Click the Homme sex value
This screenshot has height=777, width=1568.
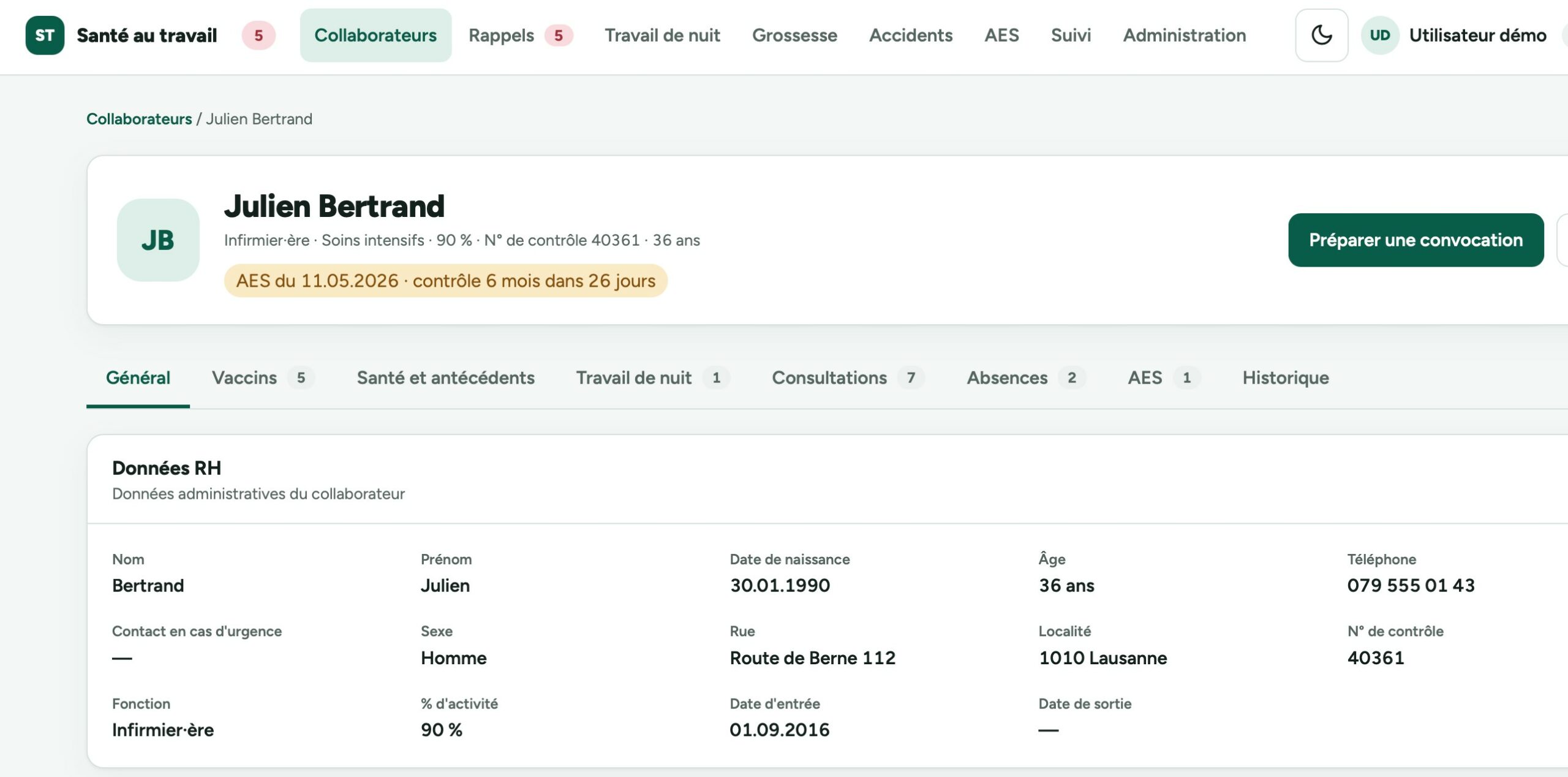(453, 658)
